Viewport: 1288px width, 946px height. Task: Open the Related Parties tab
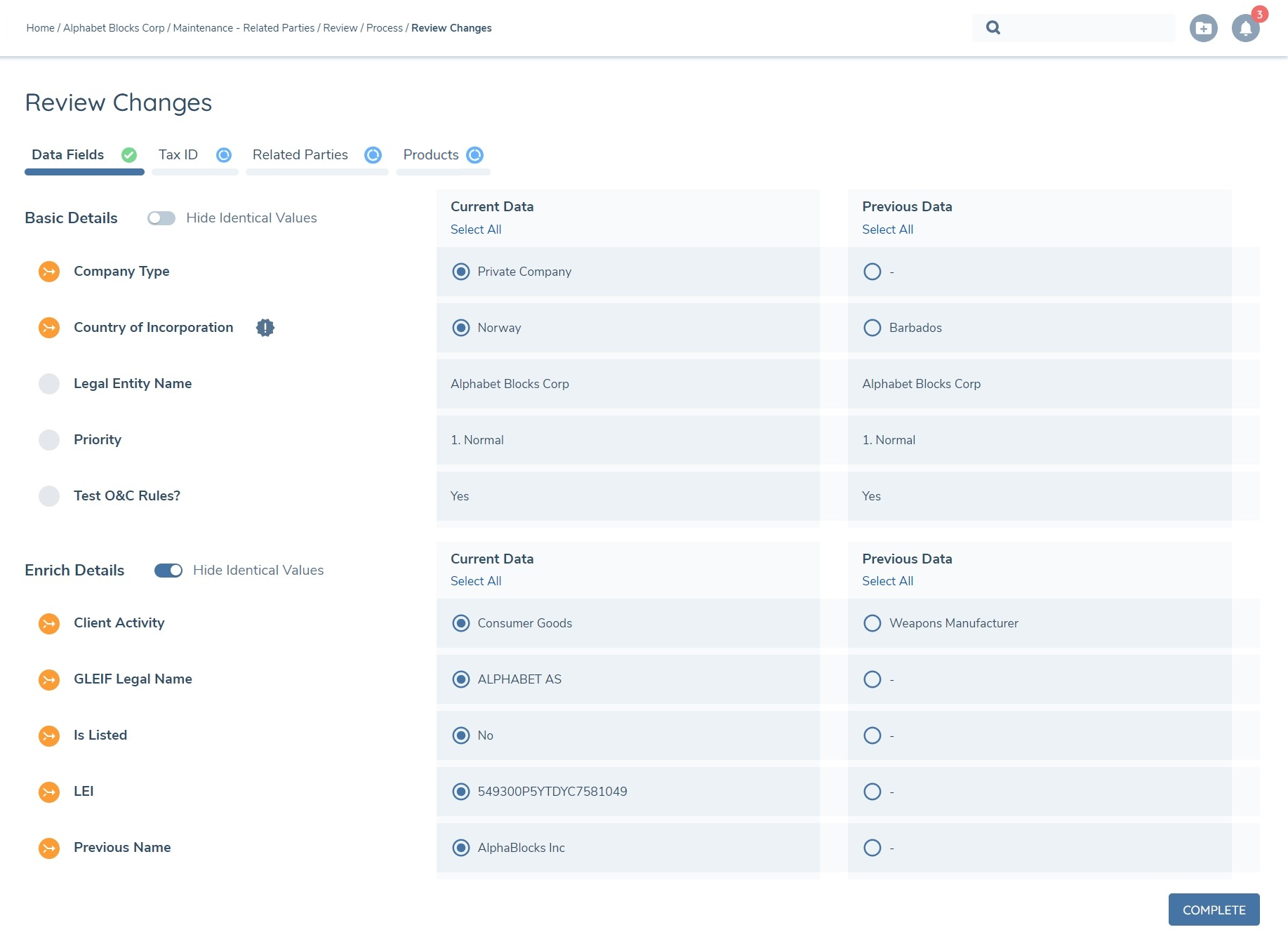(300, 155)
